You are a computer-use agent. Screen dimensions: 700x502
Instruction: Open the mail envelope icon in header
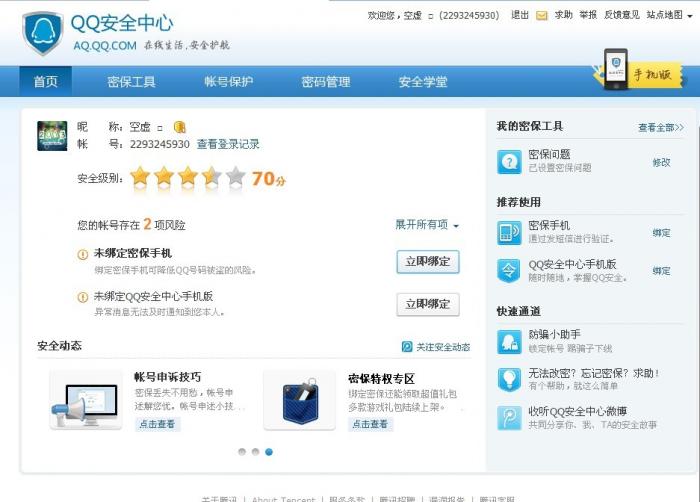tap(542, 16)
